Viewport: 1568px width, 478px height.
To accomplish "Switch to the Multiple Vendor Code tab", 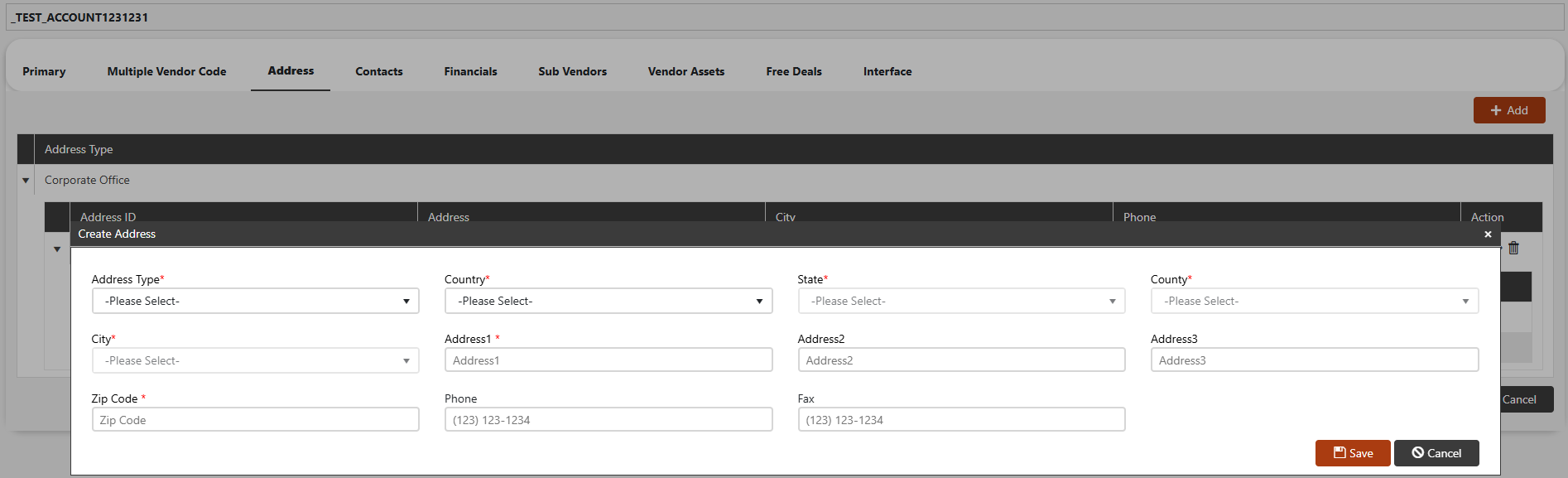I will [166, 71].
